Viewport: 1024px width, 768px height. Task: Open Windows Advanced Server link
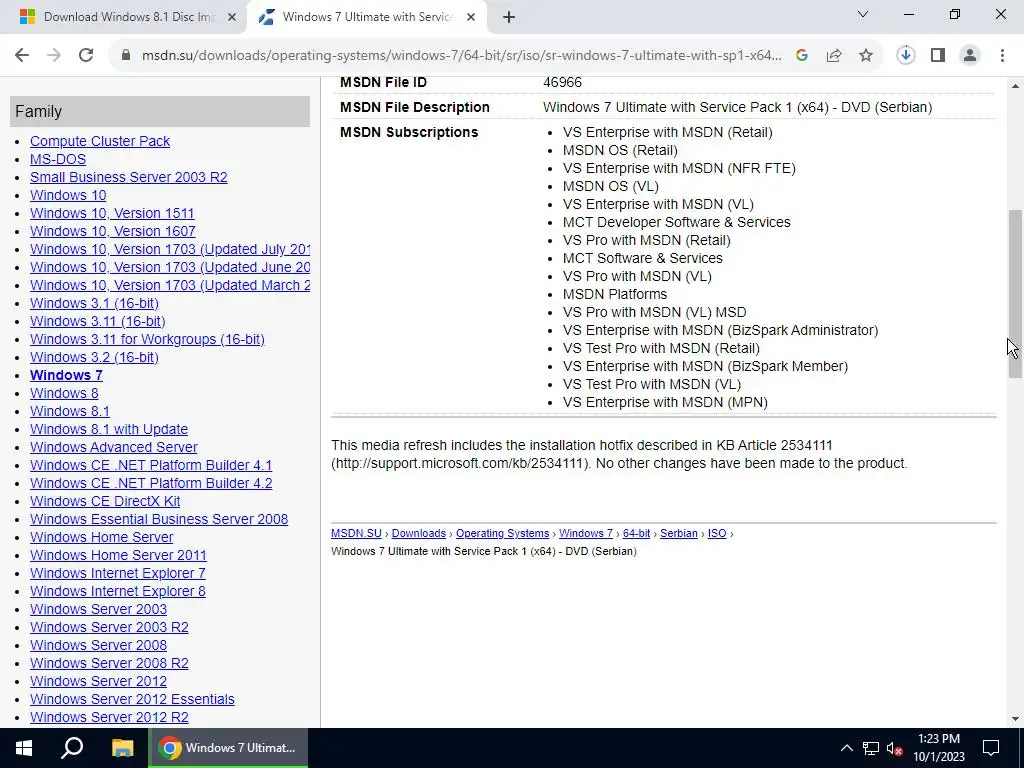click(x=114, y=447)
